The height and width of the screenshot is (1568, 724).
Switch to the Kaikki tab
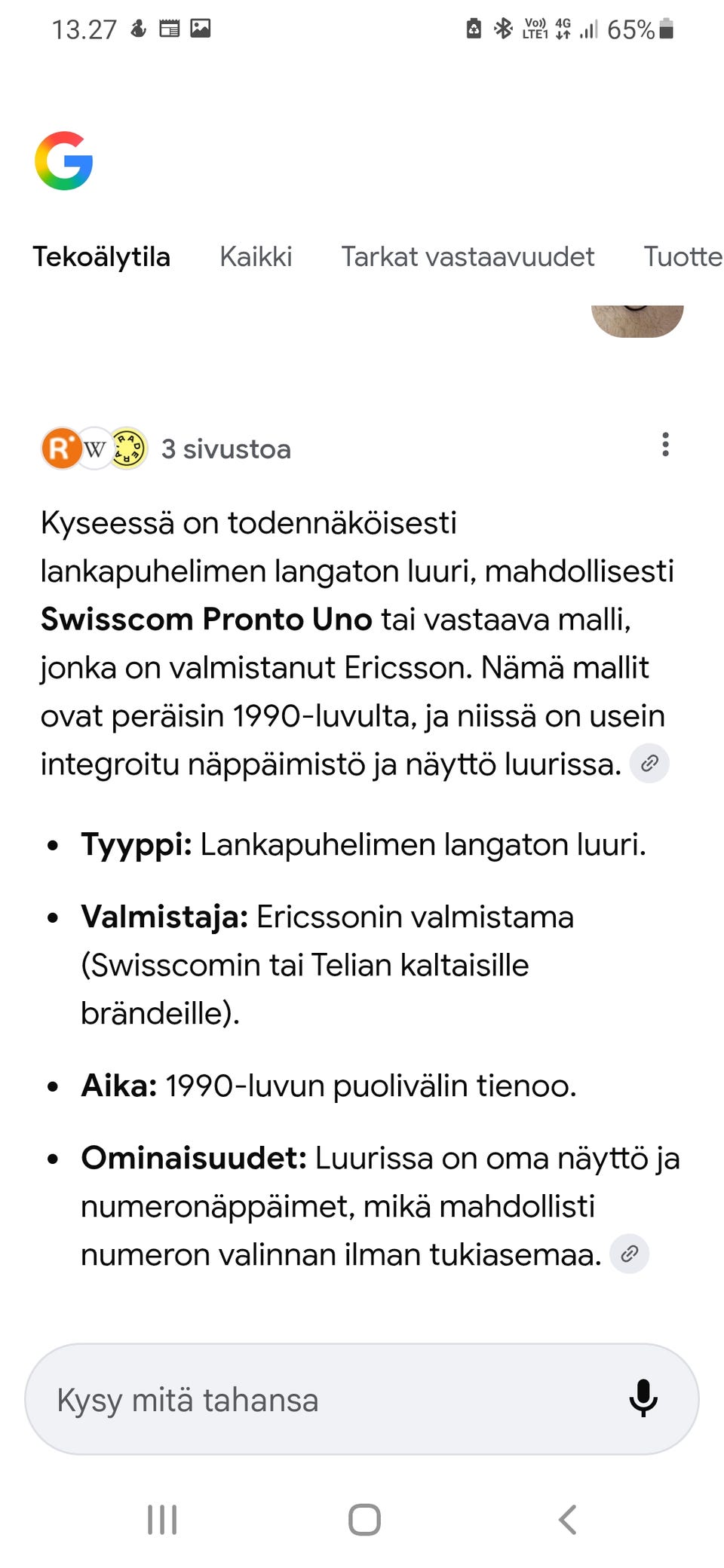pyautogui.click(x=256, y=256)
